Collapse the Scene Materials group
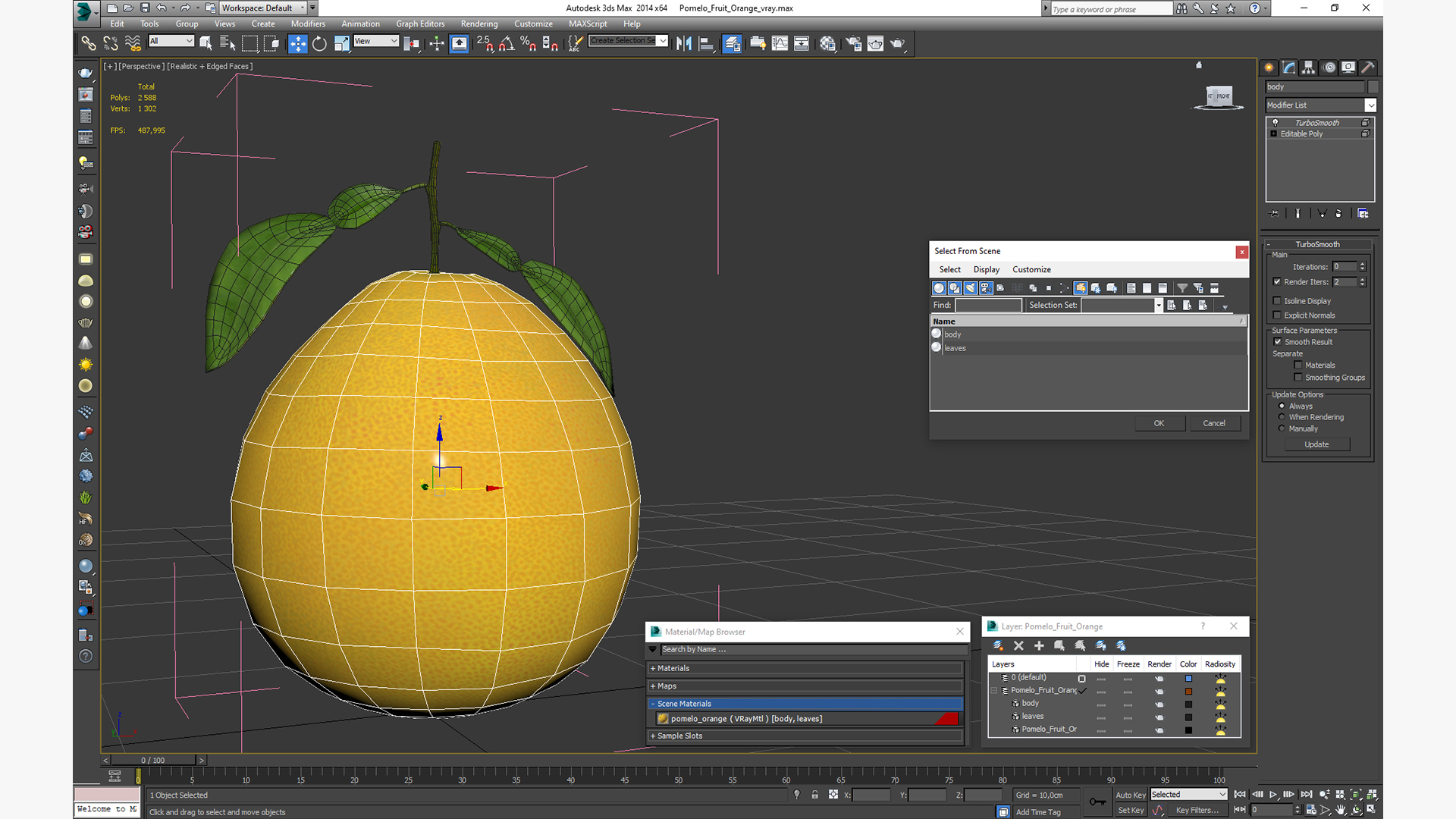This screenshot has height=819, width=1456. point(805,704)
